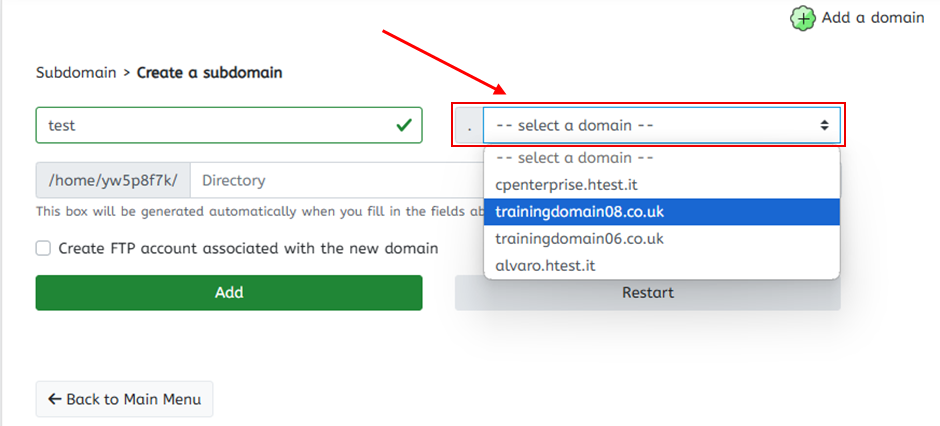The image size is (940, 426).
Task: Select trainingdomain08.co.uk option
Action: [662, 212]
